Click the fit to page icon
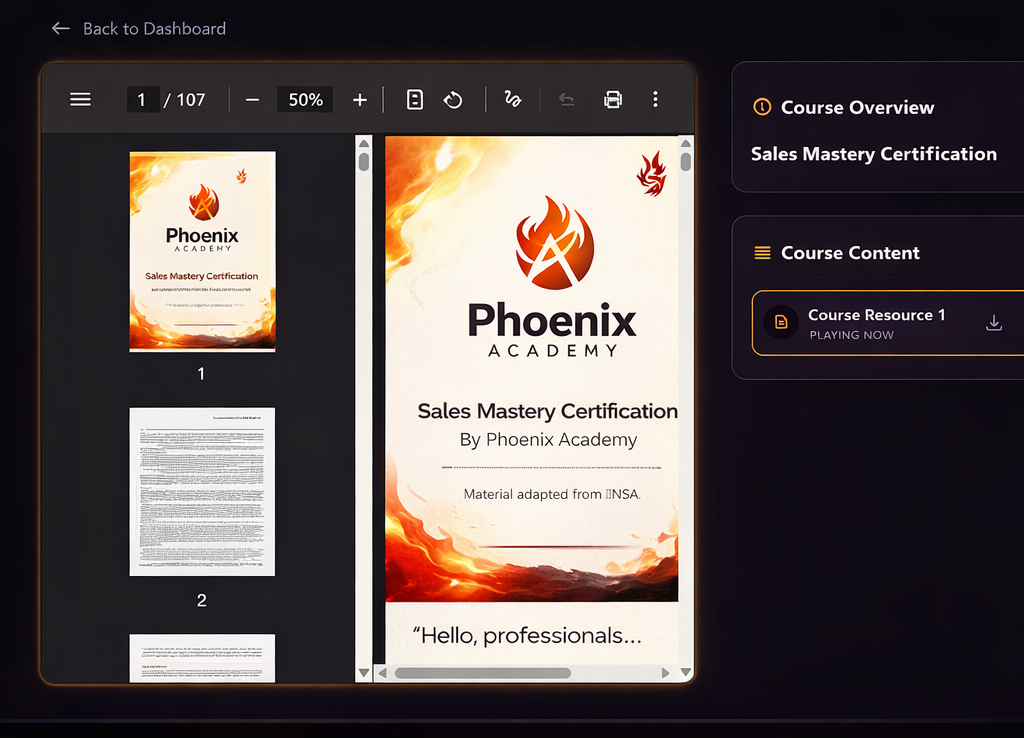 click(415, 99)
